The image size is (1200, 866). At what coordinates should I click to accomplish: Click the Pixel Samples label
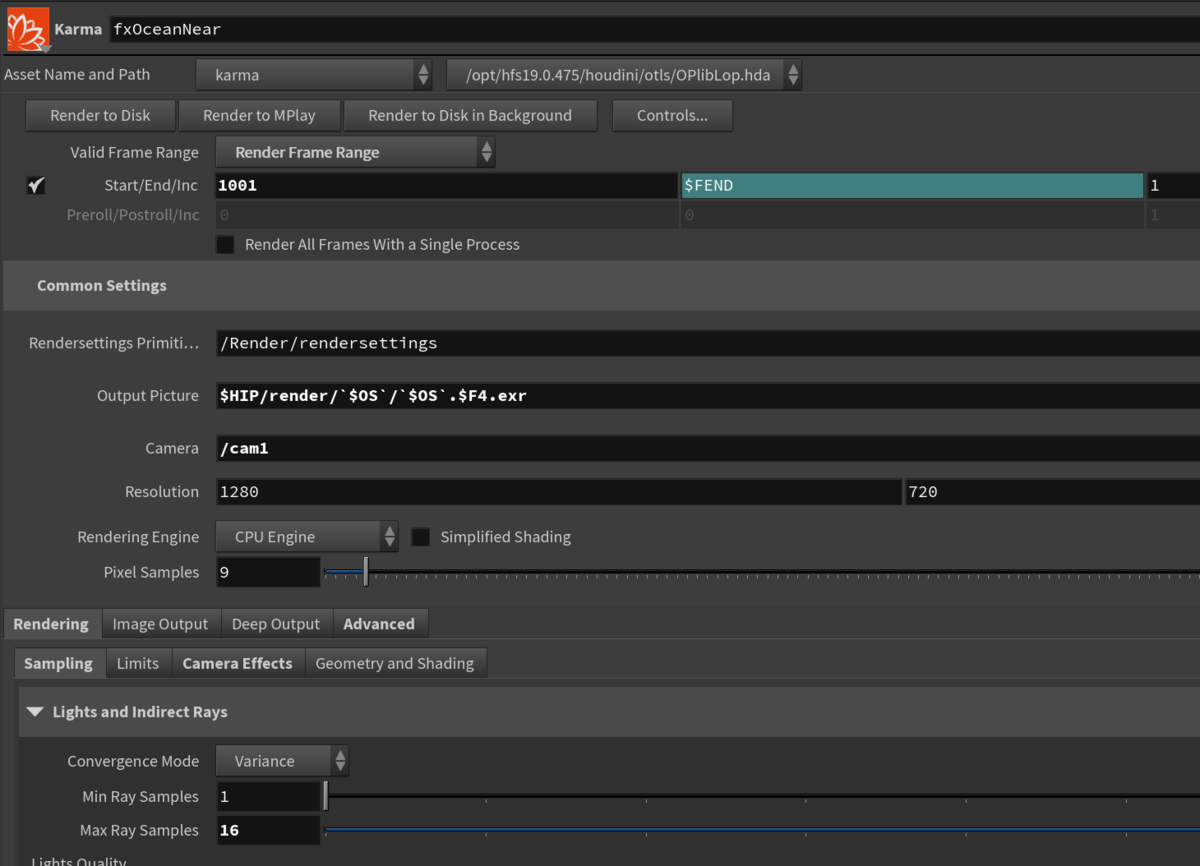click(151, 573)
